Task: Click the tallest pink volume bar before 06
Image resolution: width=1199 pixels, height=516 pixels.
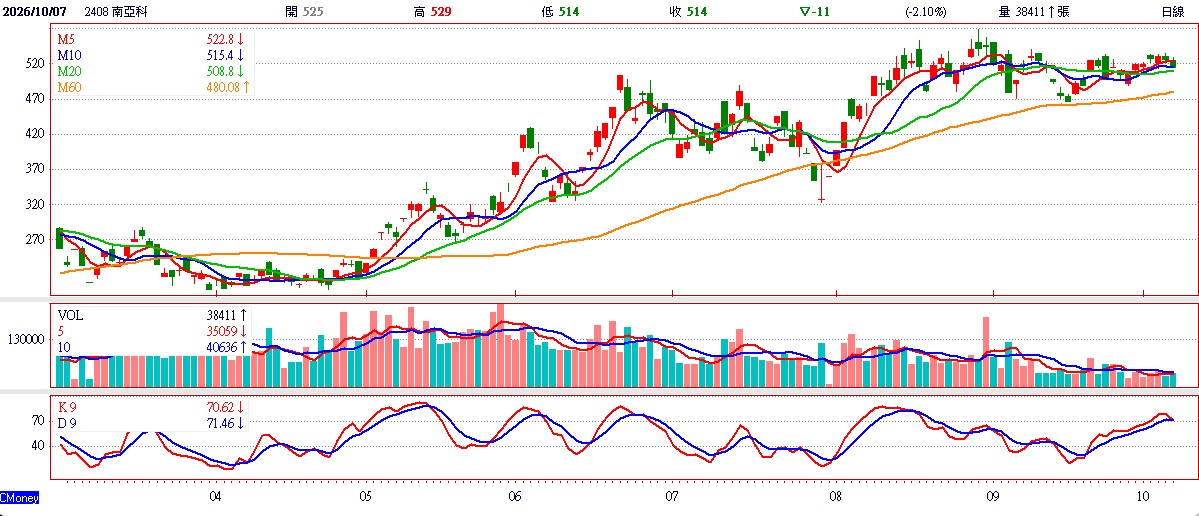Action: (501, 345)
